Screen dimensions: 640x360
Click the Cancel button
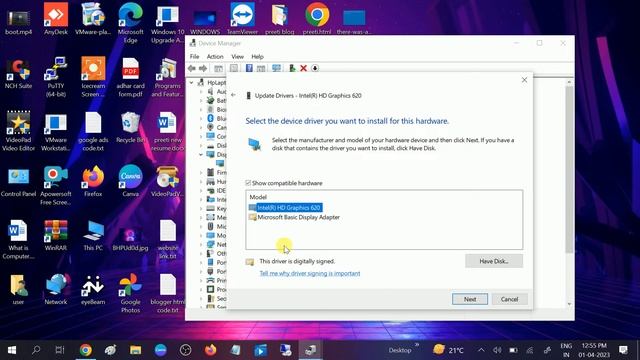click(x=509, y=299)
